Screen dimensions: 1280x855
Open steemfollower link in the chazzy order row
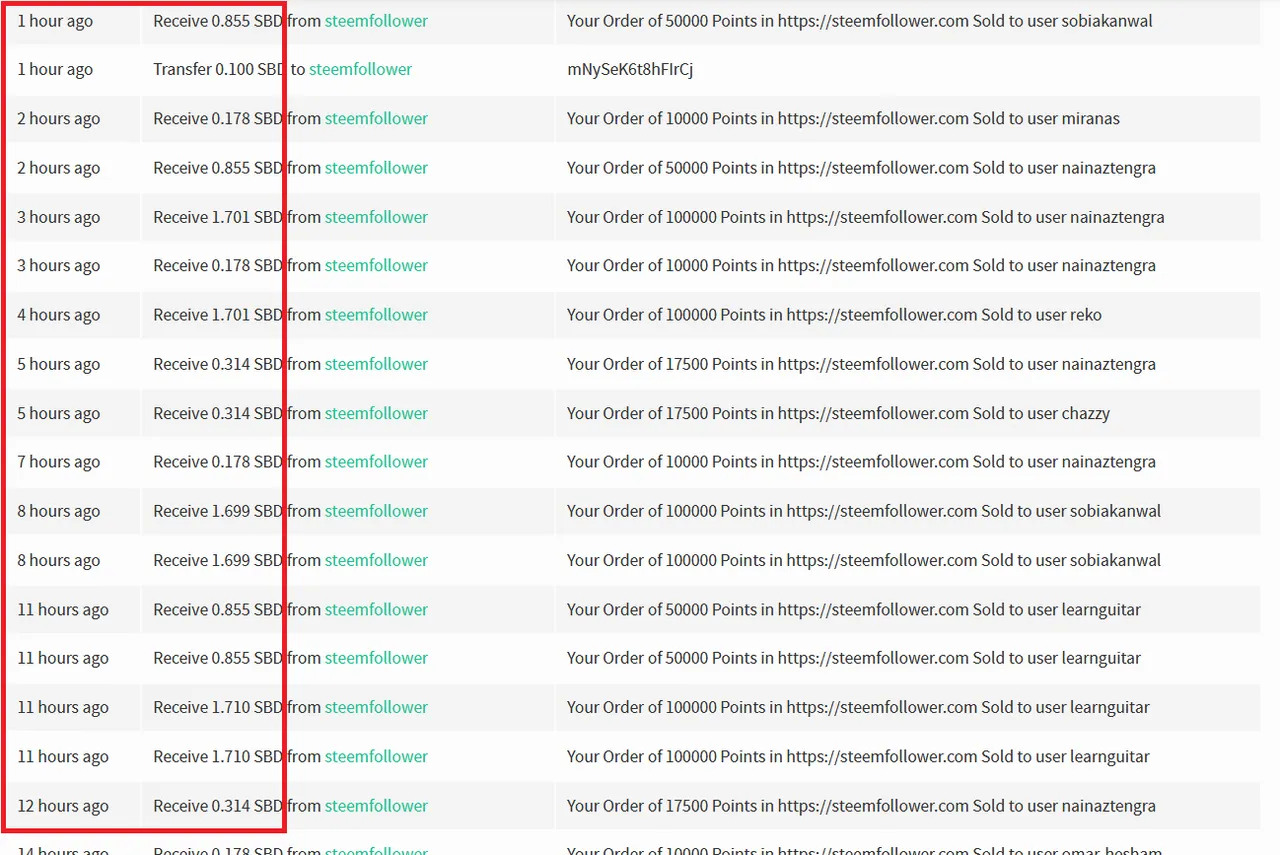pos(376,413)
